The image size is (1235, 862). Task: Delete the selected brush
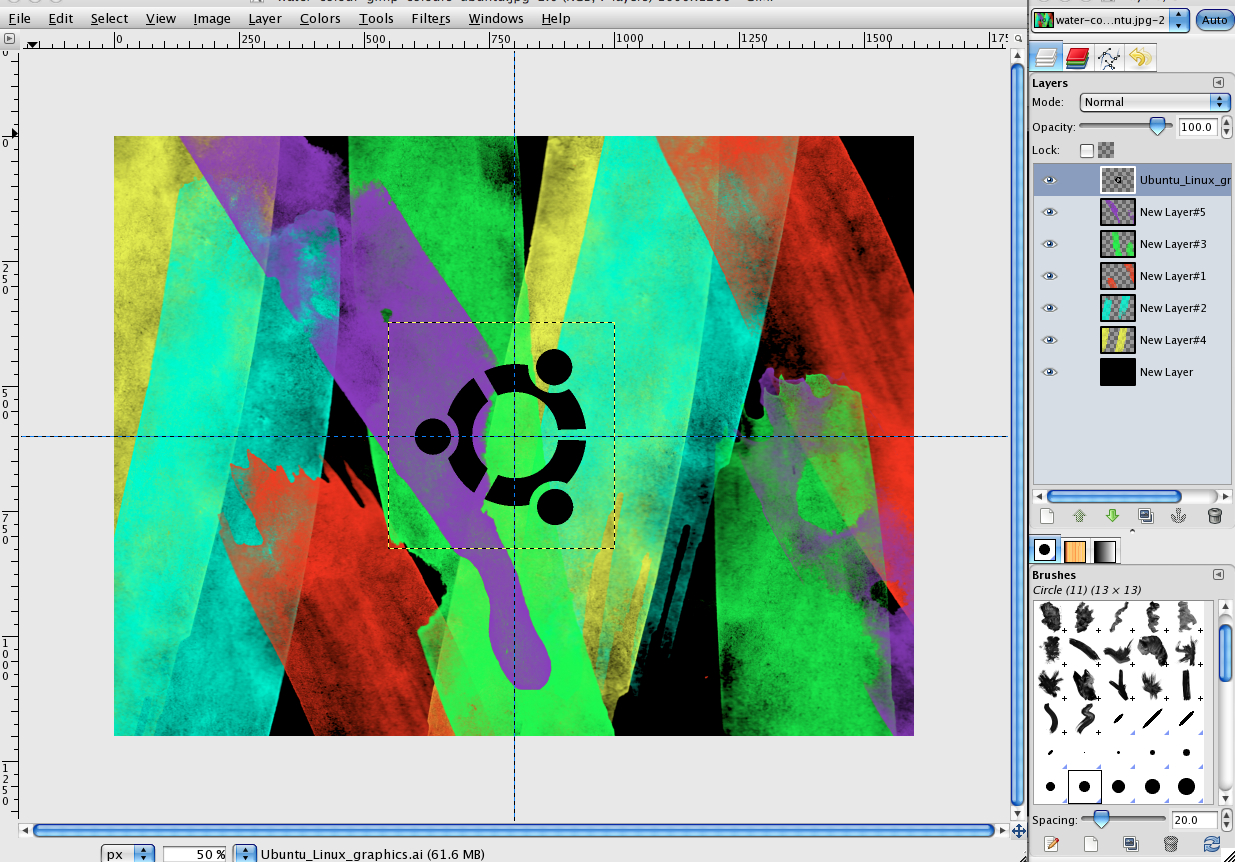coord(1171,844)
